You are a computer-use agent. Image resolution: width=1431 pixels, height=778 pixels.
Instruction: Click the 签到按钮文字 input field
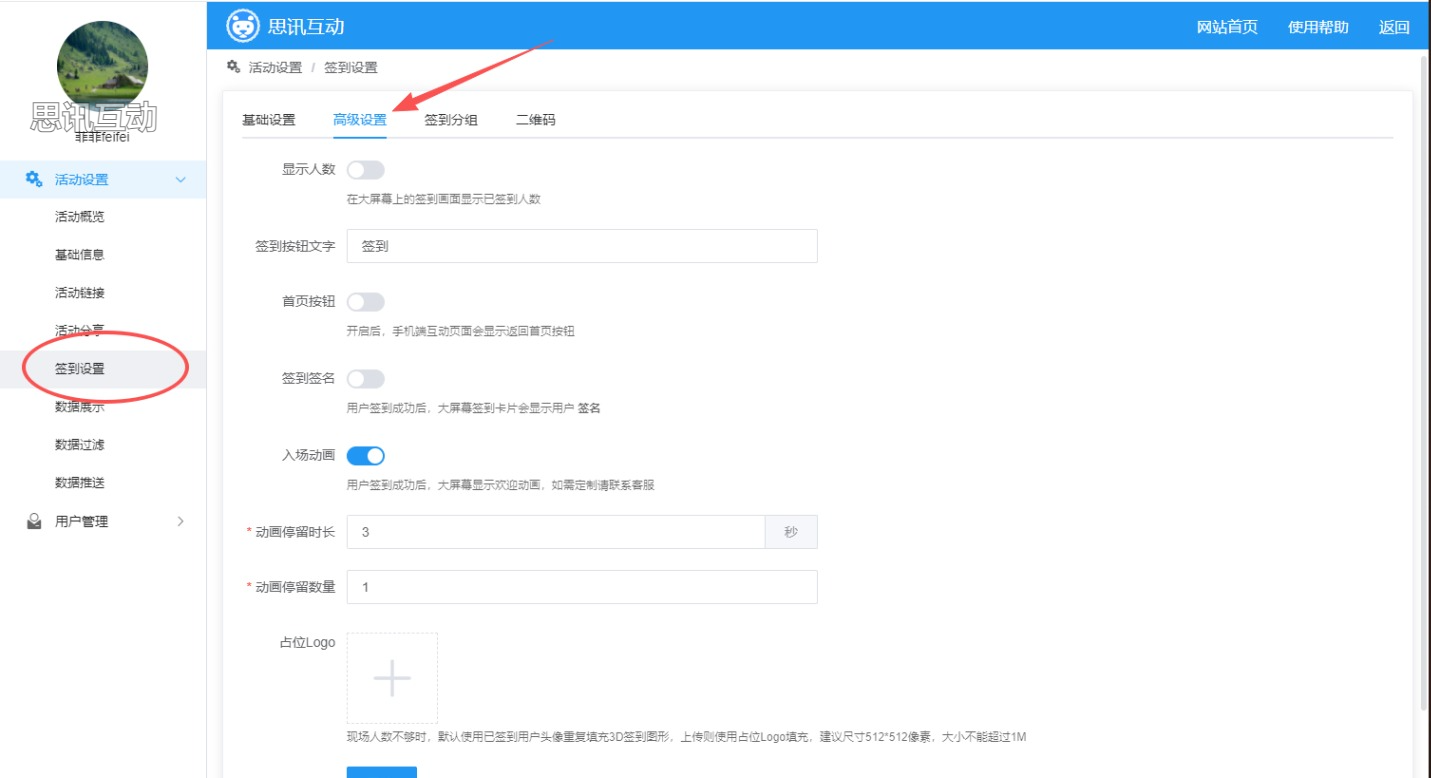tap(581, 246)
